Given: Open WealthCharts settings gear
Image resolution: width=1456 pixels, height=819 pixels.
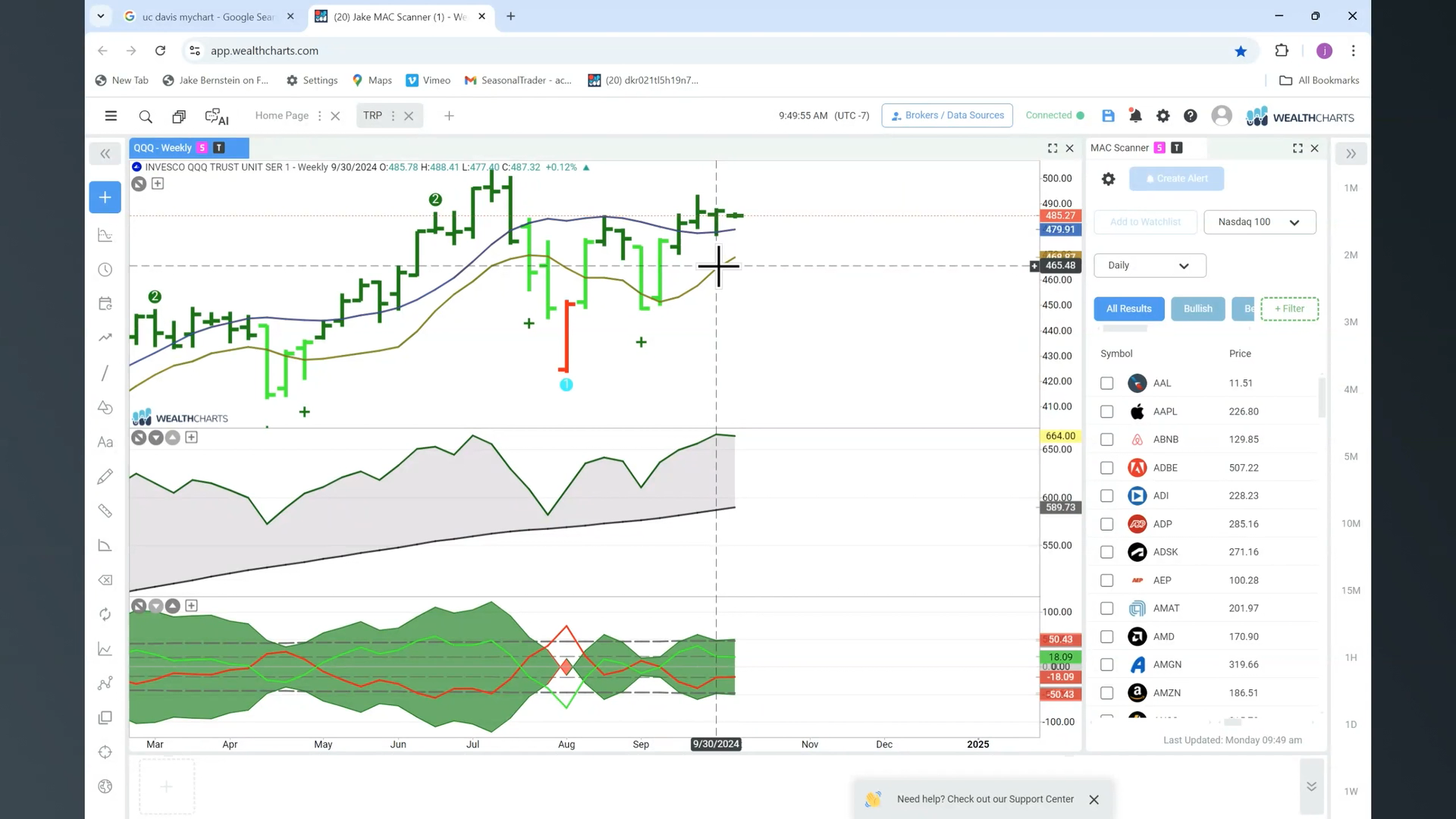Looking at the screenshot, I should [x=1163, y=116].
